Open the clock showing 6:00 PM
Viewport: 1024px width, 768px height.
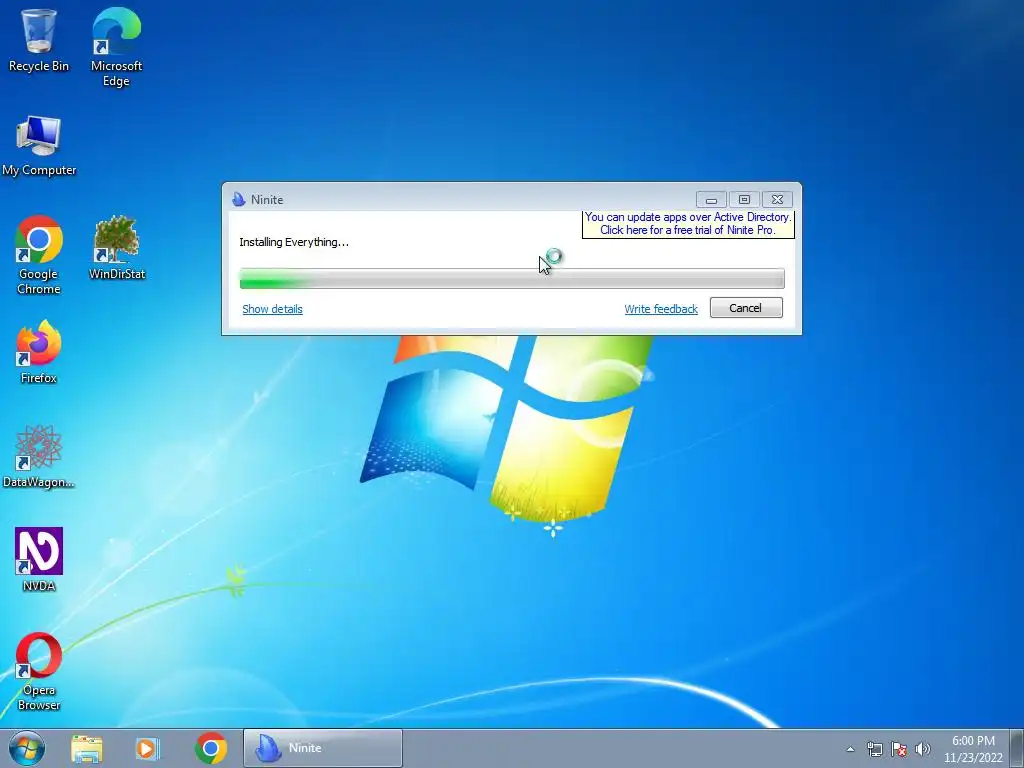click(x=973, y=749)
